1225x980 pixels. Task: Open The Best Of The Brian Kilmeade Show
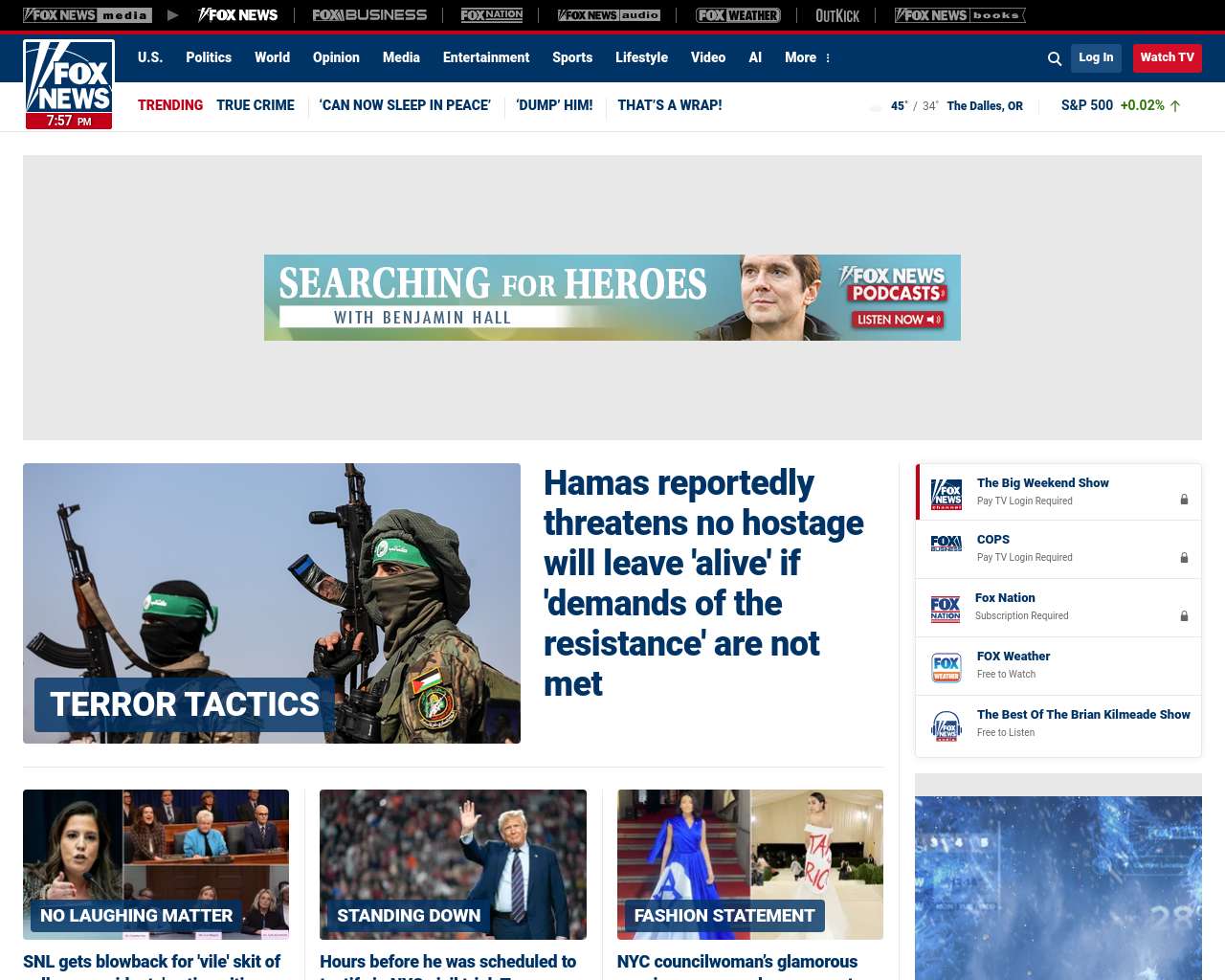[x=1083, y=715]
